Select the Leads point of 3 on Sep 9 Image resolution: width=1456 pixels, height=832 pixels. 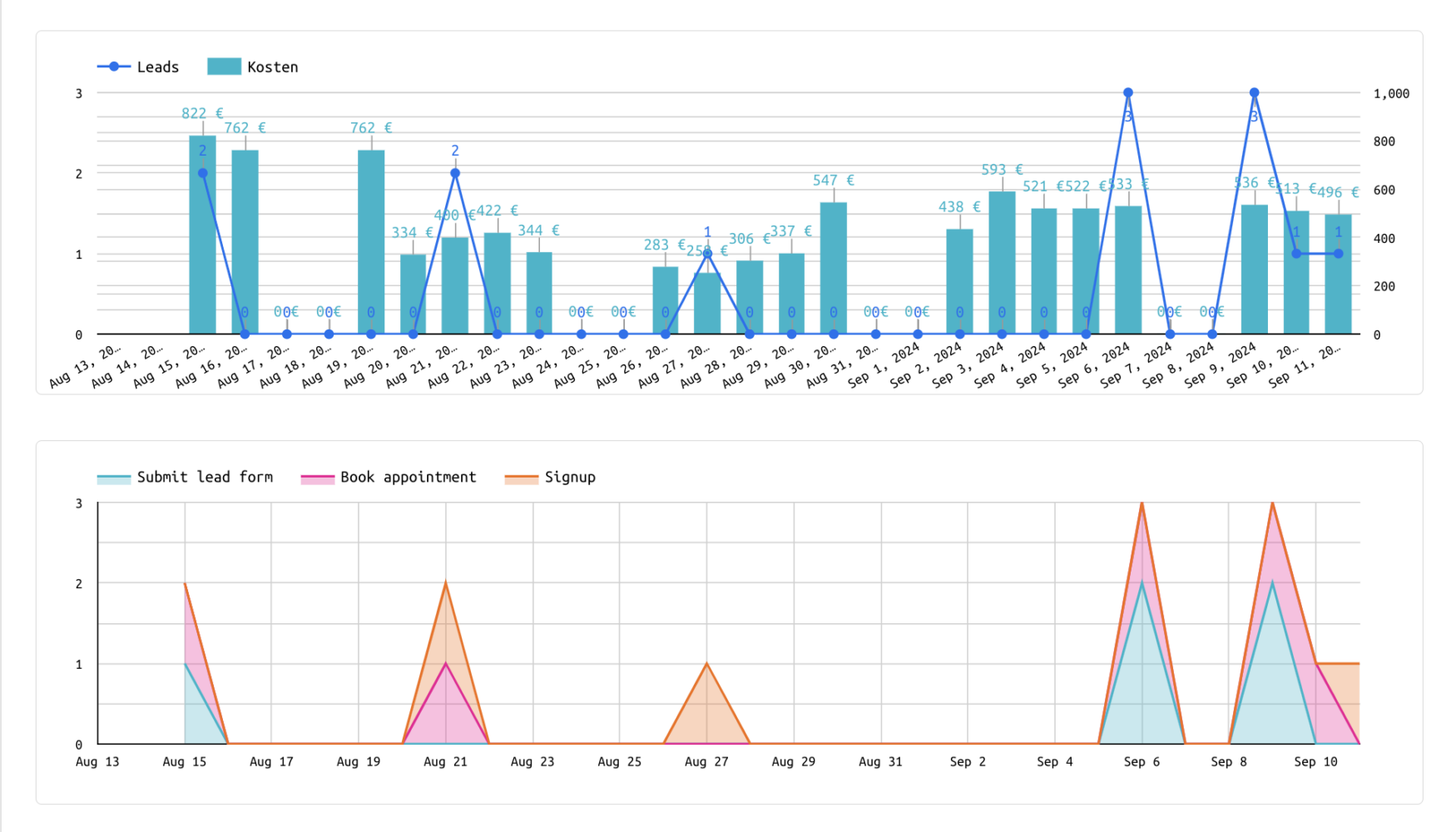click(x=1254, y=93)
